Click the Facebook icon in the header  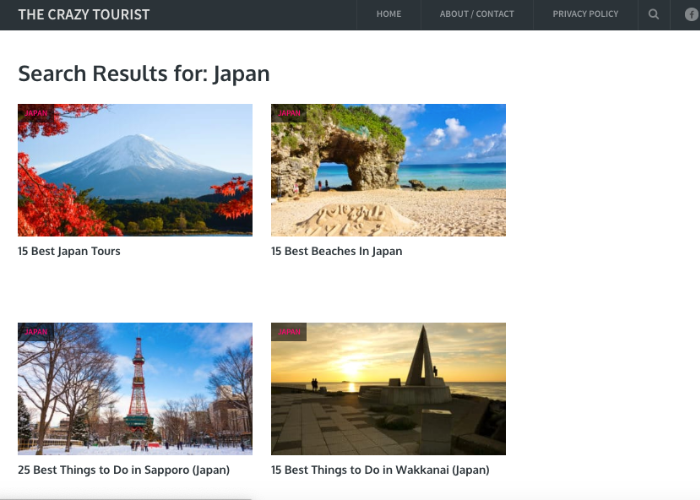coord(690,14)
